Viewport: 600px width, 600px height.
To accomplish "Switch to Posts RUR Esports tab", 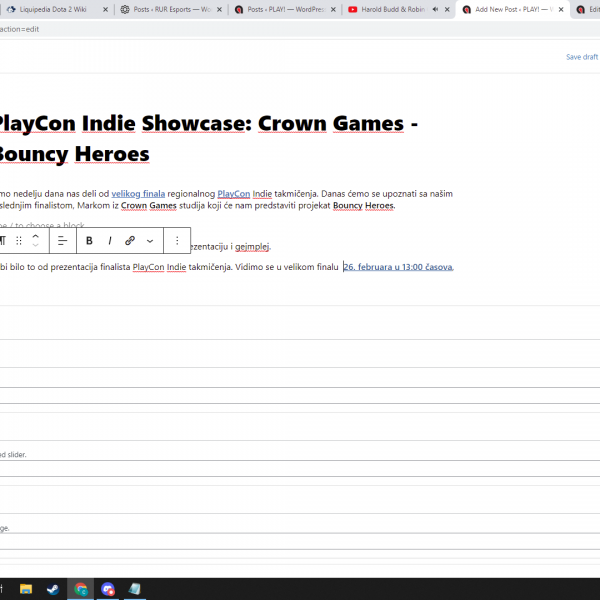I will 172,9.
